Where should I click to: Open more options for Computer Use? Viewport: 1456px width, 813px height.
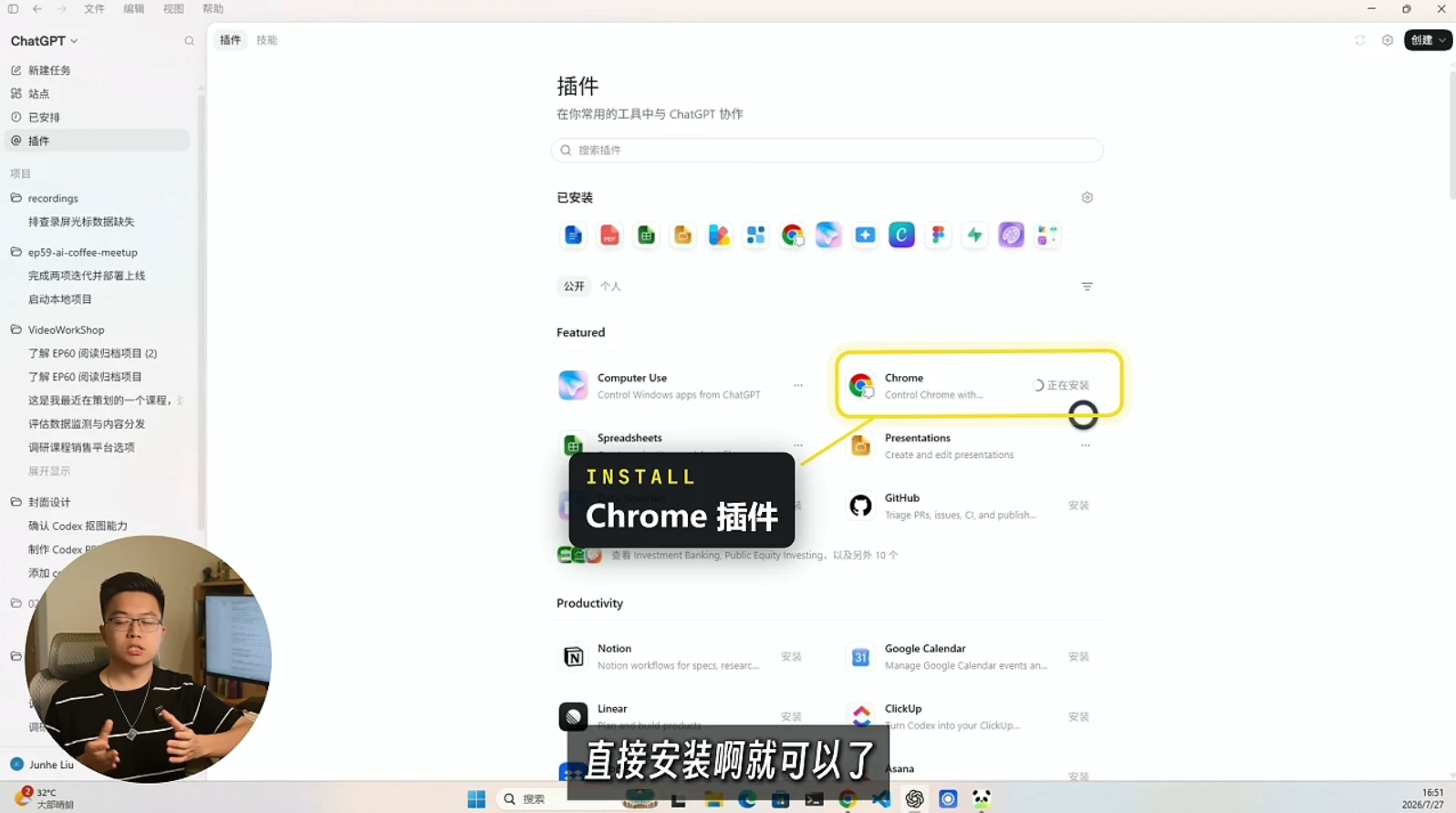pyautogui.click(x=797, y=385)
